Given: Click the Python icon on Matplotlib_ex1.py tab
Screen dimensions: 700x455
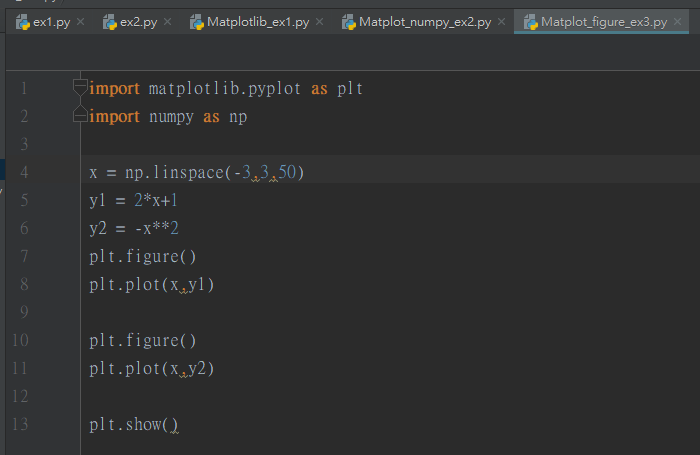Looking at the screenshot, I should pos(197,22).
